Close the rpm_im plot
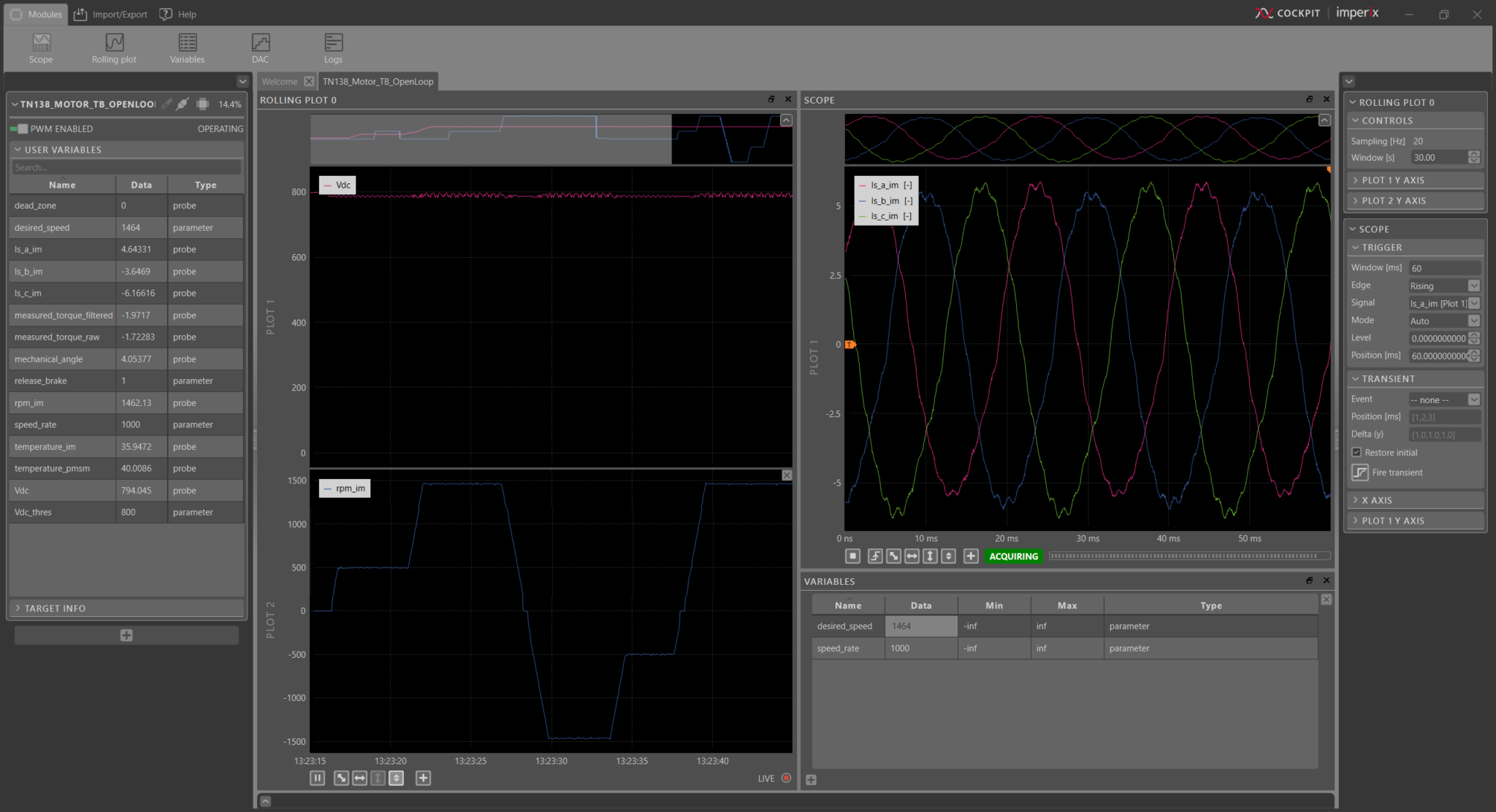This screenshot has width=1496, height=812. coord(787,475)
